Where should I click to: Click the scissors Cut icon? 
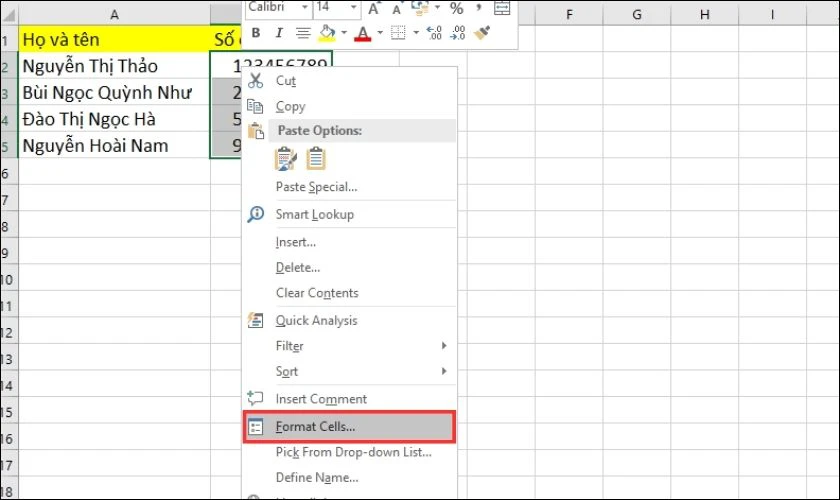(256, 80)
